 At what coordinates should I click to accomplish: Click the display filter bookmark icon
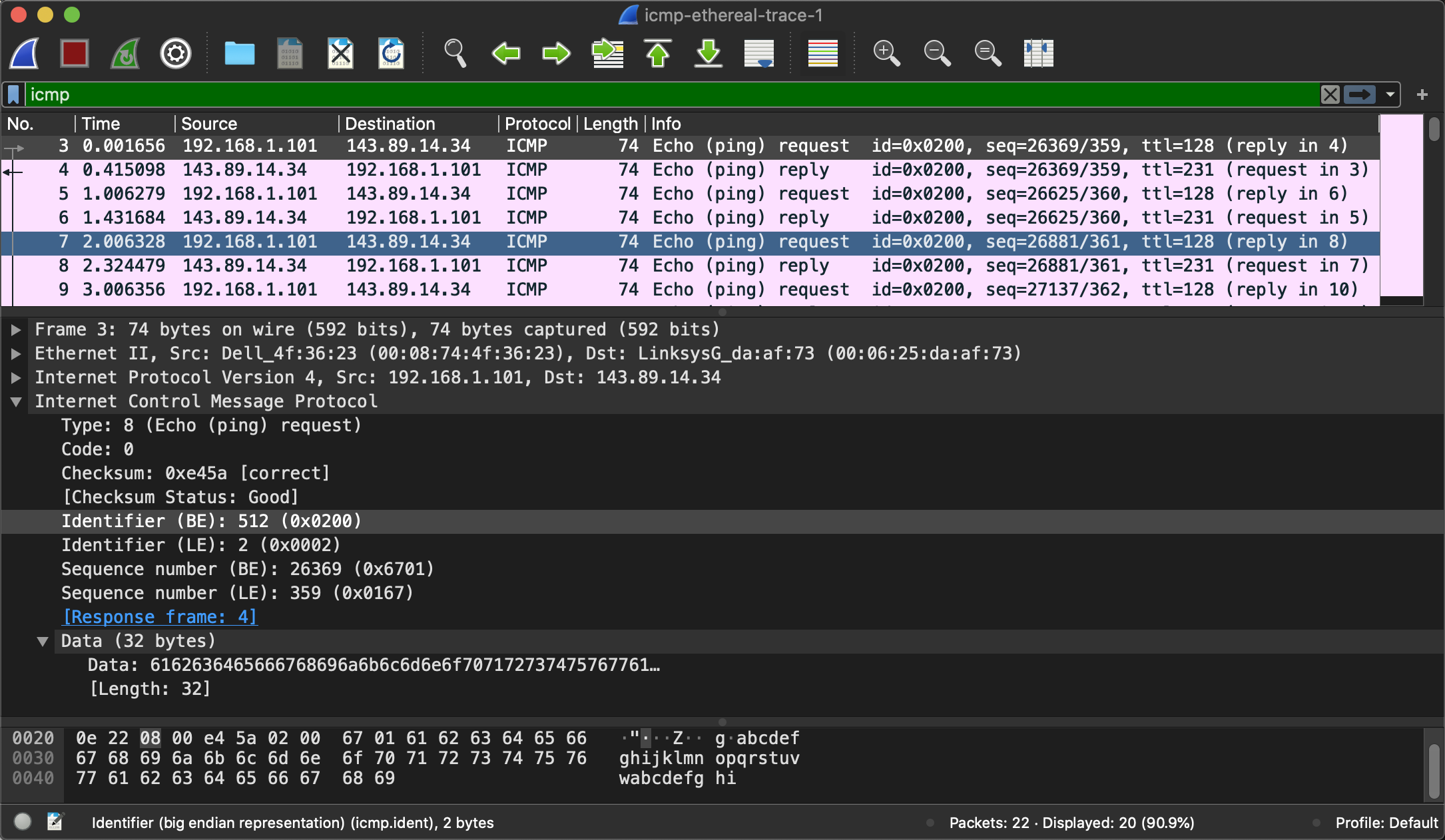click(13, 95)
